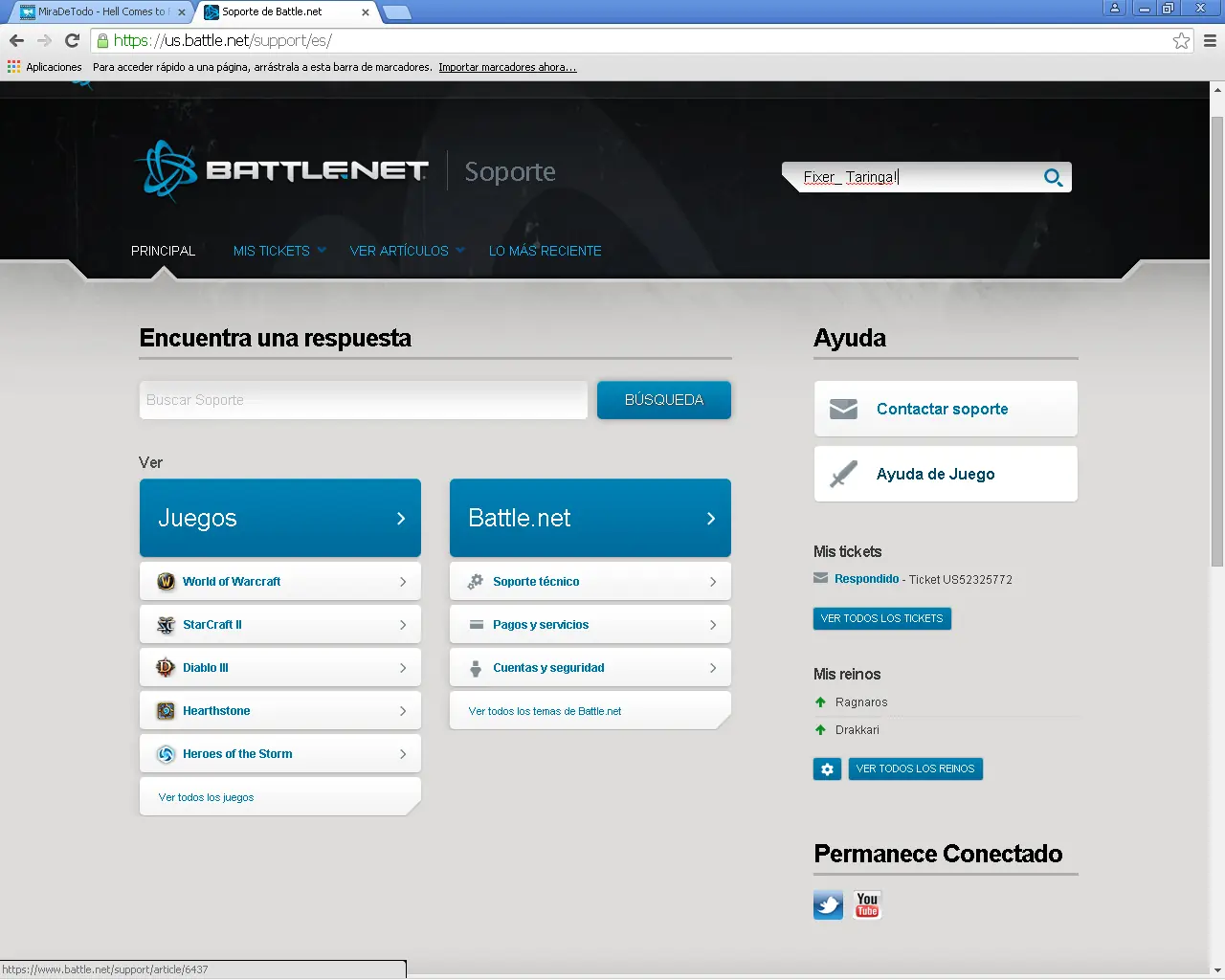Go to the Principal nav item
The width and height of the screenshot is (1225, 980).
pos(163,251)
